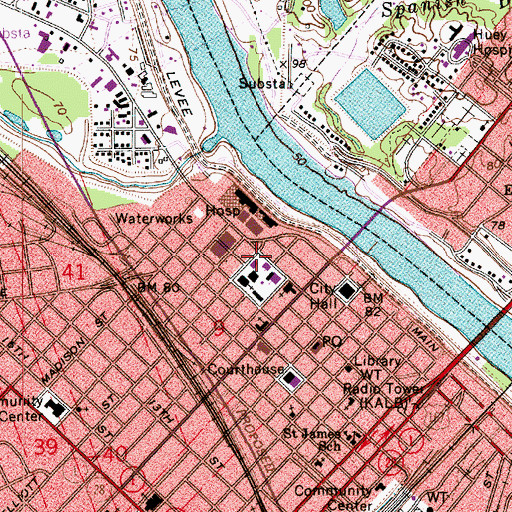Click the Courthouse building symbol
512x512 pixels.
click(292, 379)
